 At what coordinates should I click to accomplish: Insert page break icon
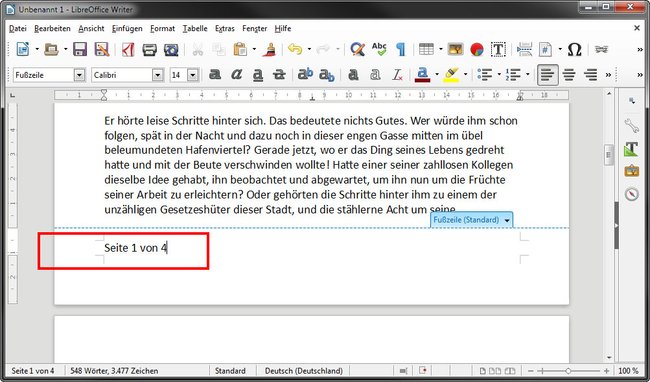pos(524,49)
